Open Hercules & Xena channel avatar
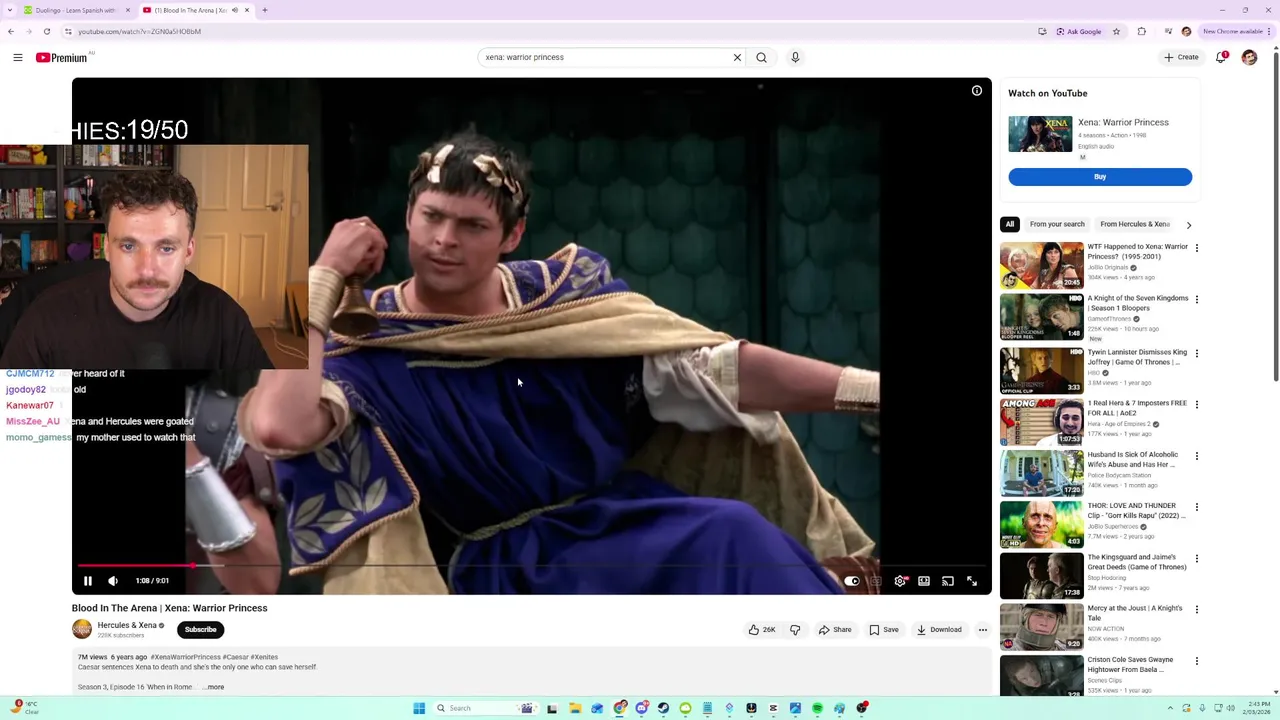The width and height of the screenshot is (1280, 720). (x=82, y=629)
